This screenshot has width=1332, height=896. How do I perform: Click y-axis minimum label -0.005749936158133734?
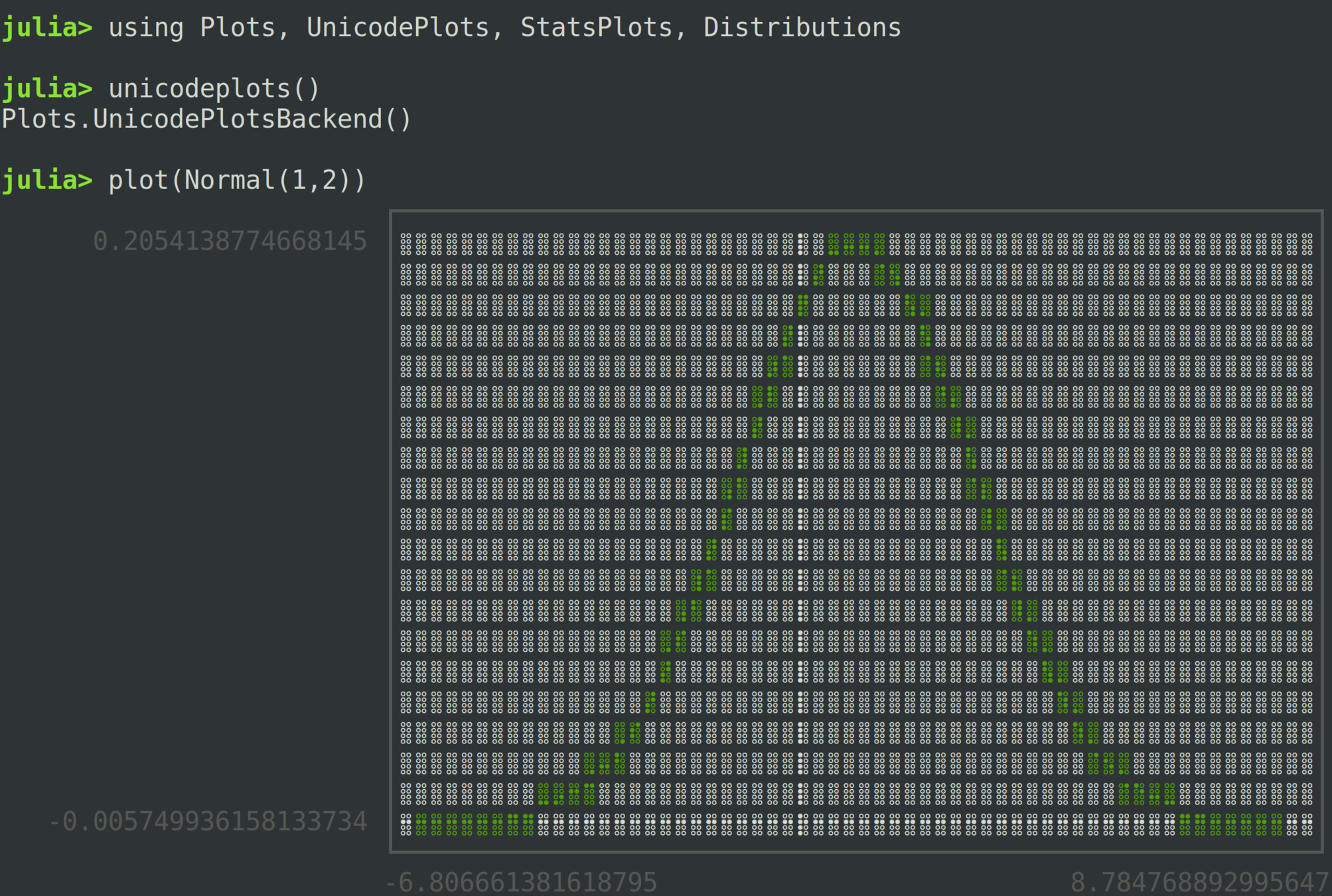point(208,822)
